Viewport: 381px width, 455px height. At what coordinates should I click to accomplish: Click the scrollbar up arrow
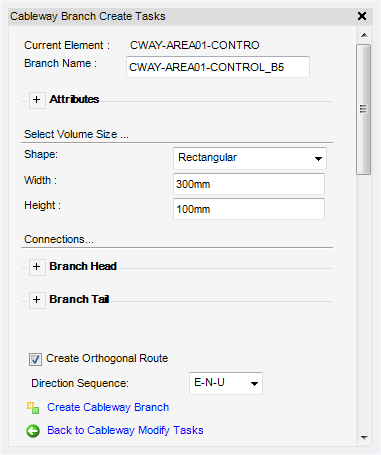pos(364,35)
